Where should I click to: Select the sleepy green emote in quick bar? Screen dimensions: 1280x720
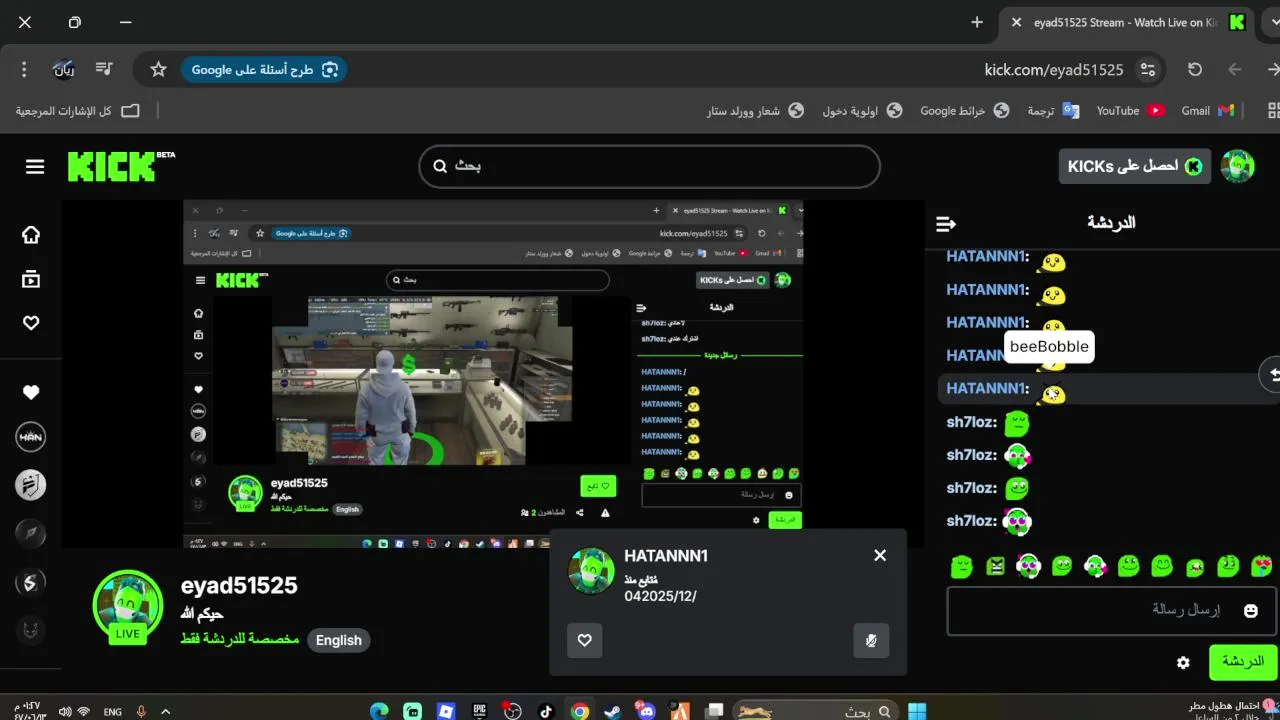(961, 567)
